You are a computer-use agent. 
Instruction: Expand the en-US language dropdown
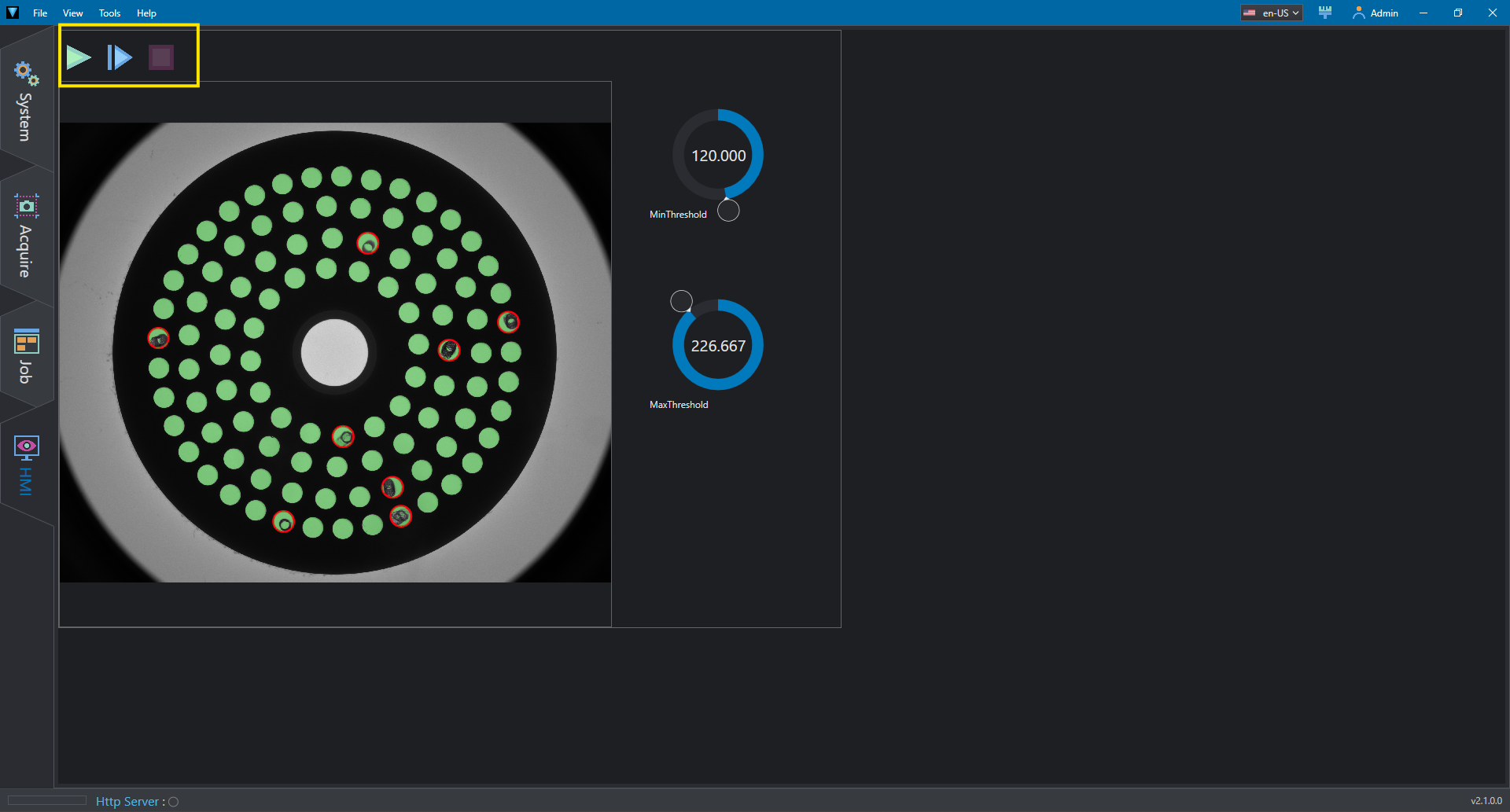(1272, 13)
